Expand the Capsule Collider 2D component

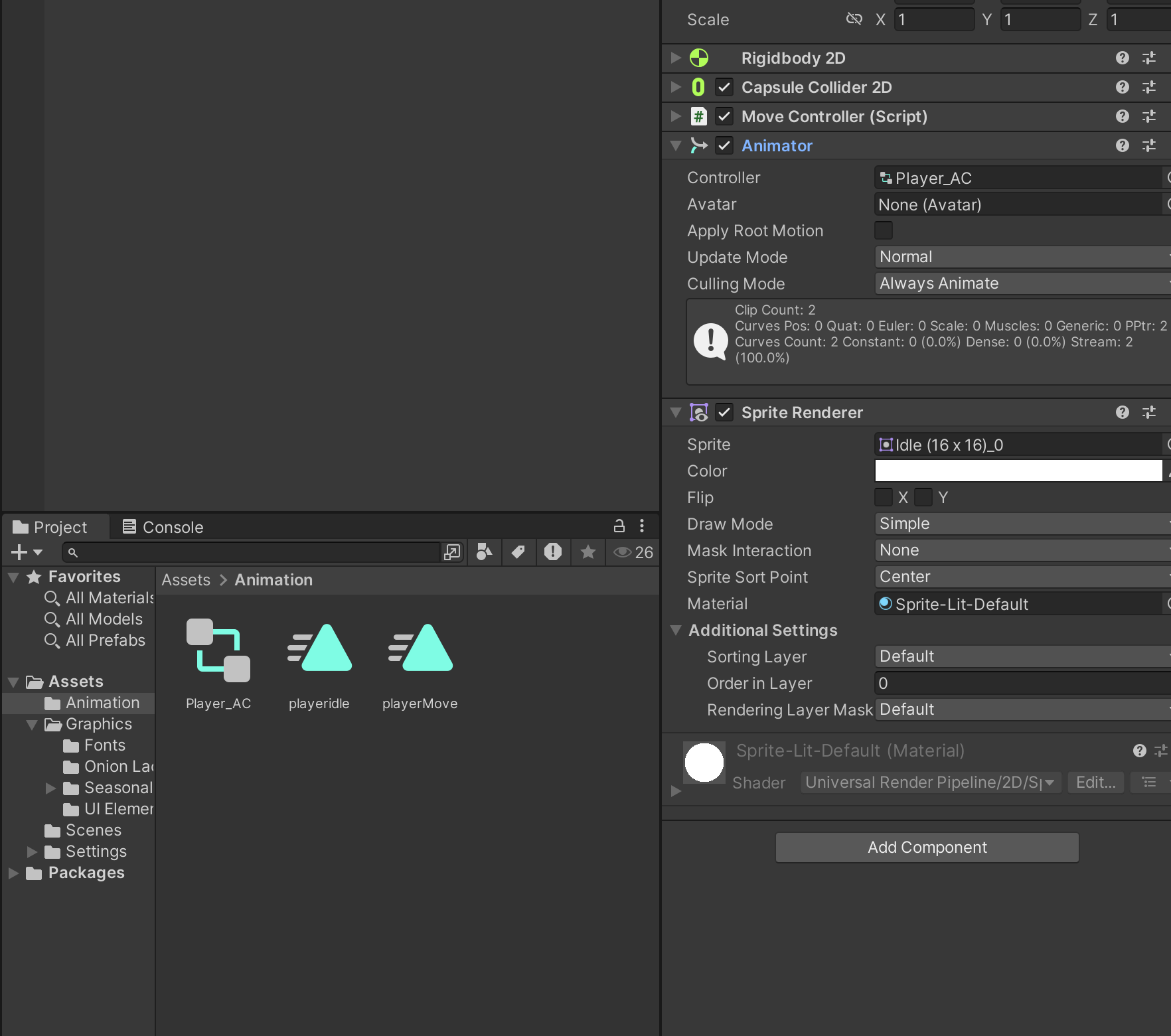pyautogui.click(x=676, y=87)
